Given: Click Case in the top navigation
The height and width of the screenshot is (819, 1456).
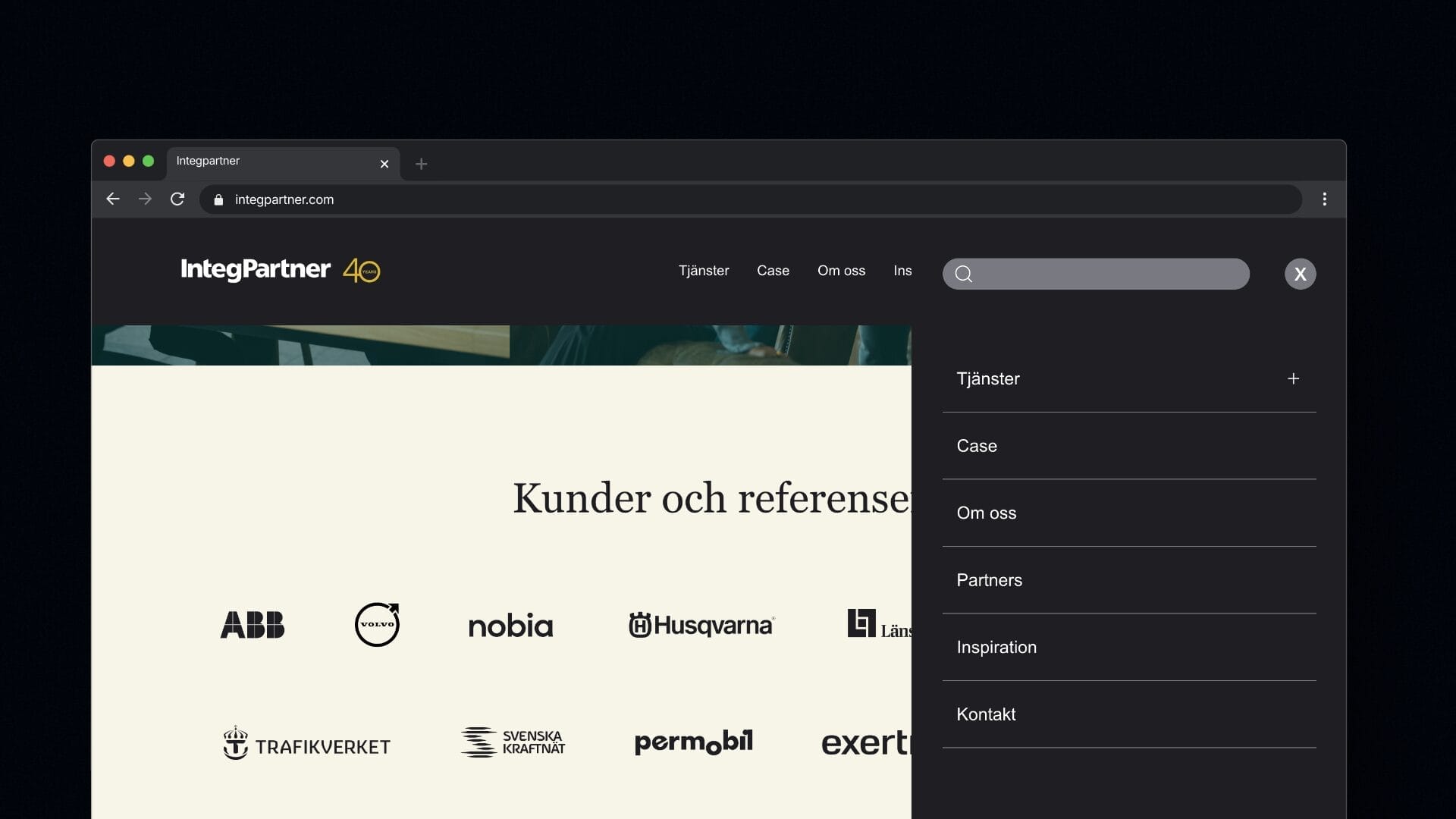Looking at the screenshot, I should [772, 271].
